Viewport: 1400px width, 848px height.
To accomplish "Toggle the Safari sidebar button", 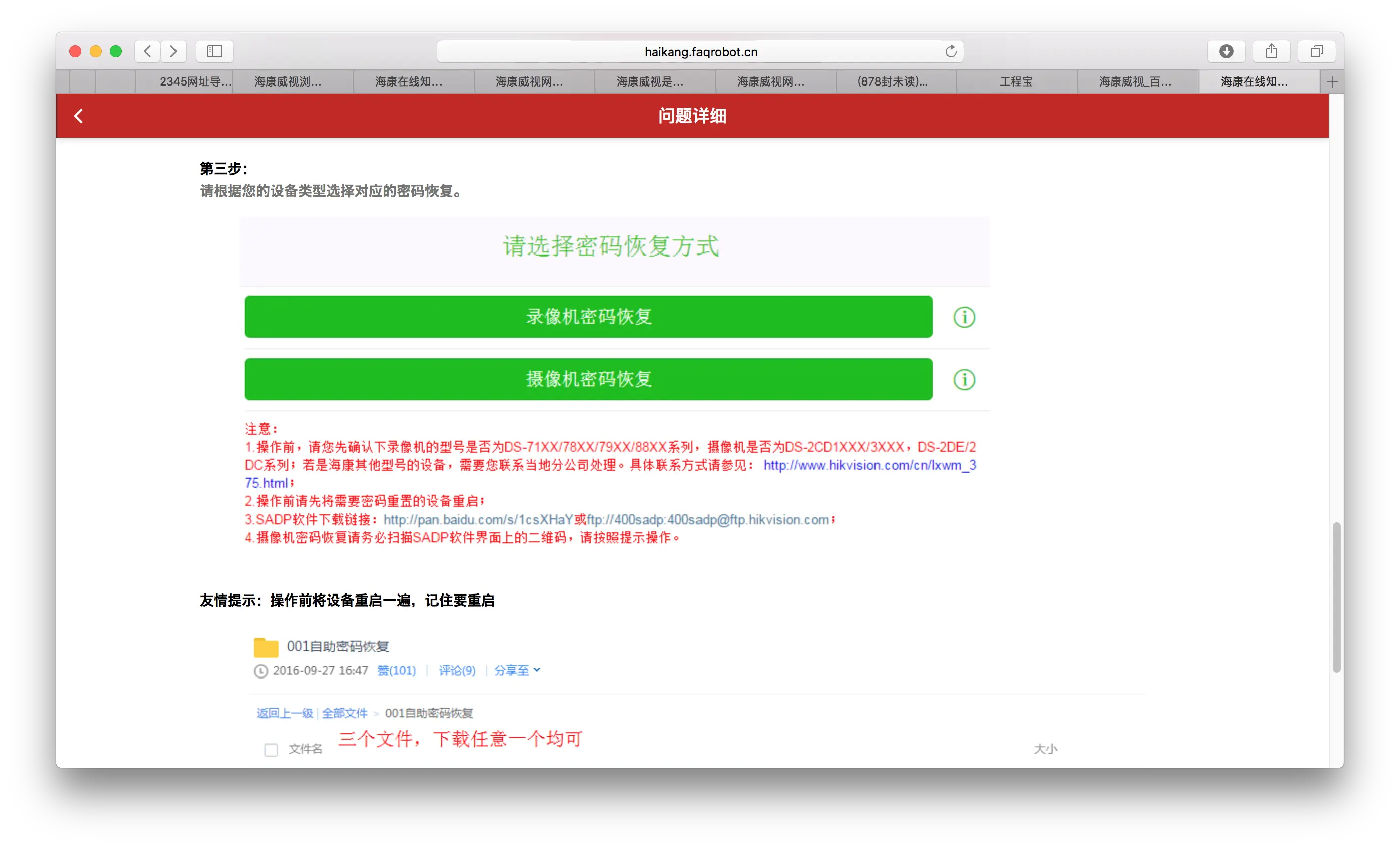I will coord(214,52).
